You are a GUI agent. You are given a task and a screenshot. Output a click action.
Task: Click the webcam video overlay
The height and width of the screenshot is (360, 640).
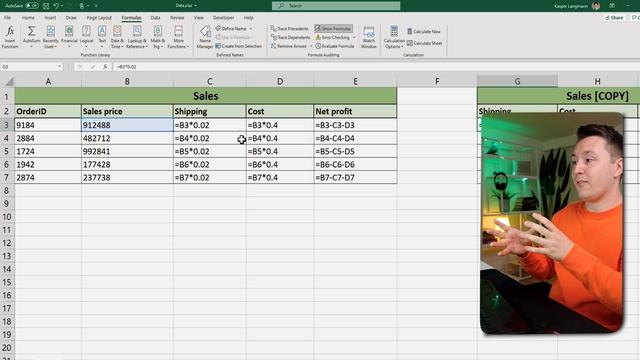pyautogui.click(x=552, y=224)
